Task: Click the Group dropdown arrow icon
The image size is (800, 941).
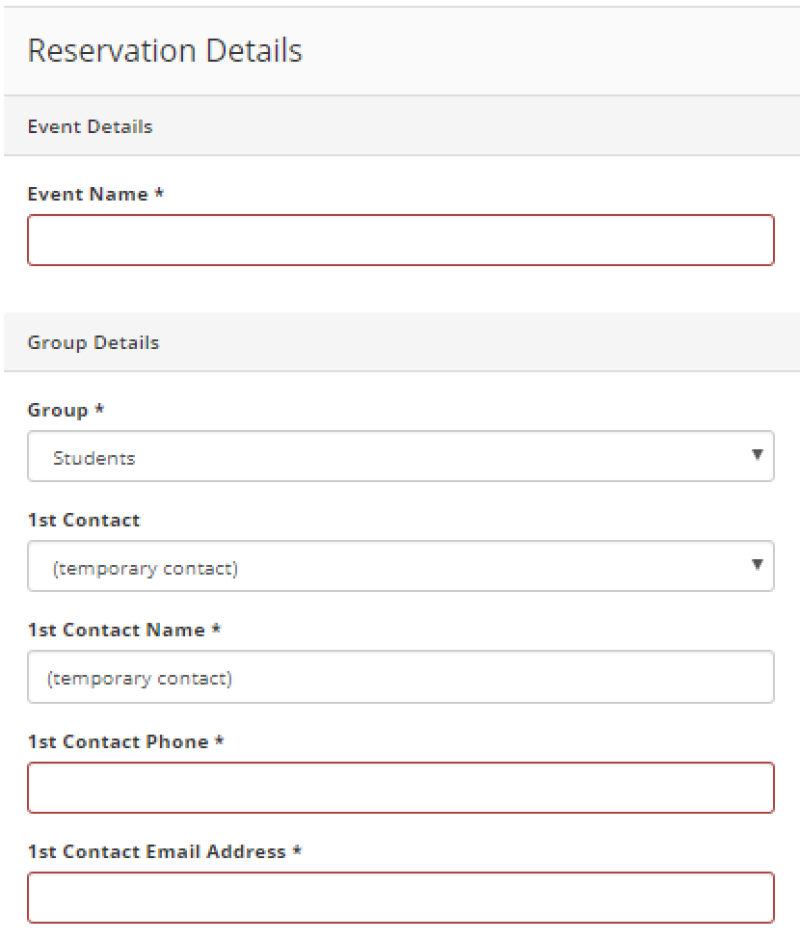Action: pyautogui.click(x=757, y=455)
